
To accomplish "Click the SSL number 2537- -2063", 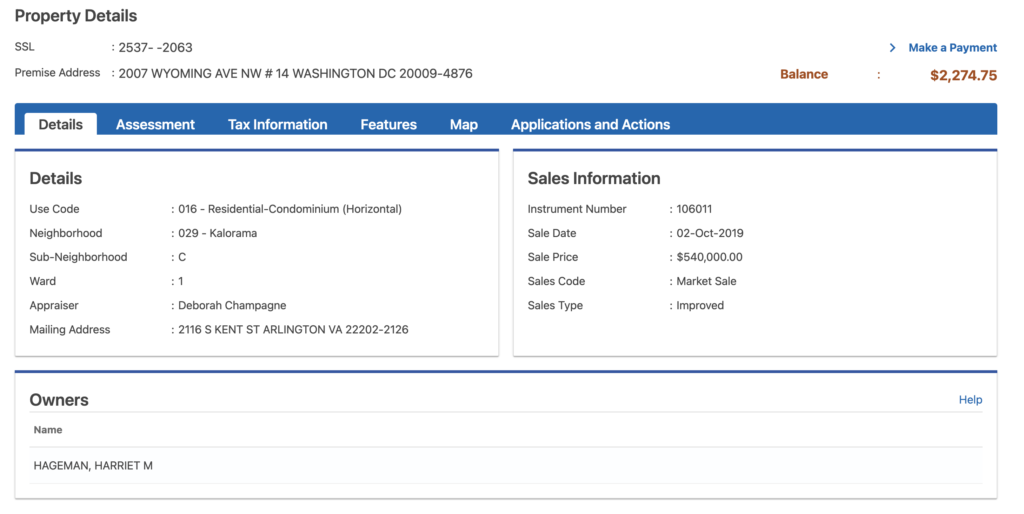I will click(155, 48).
